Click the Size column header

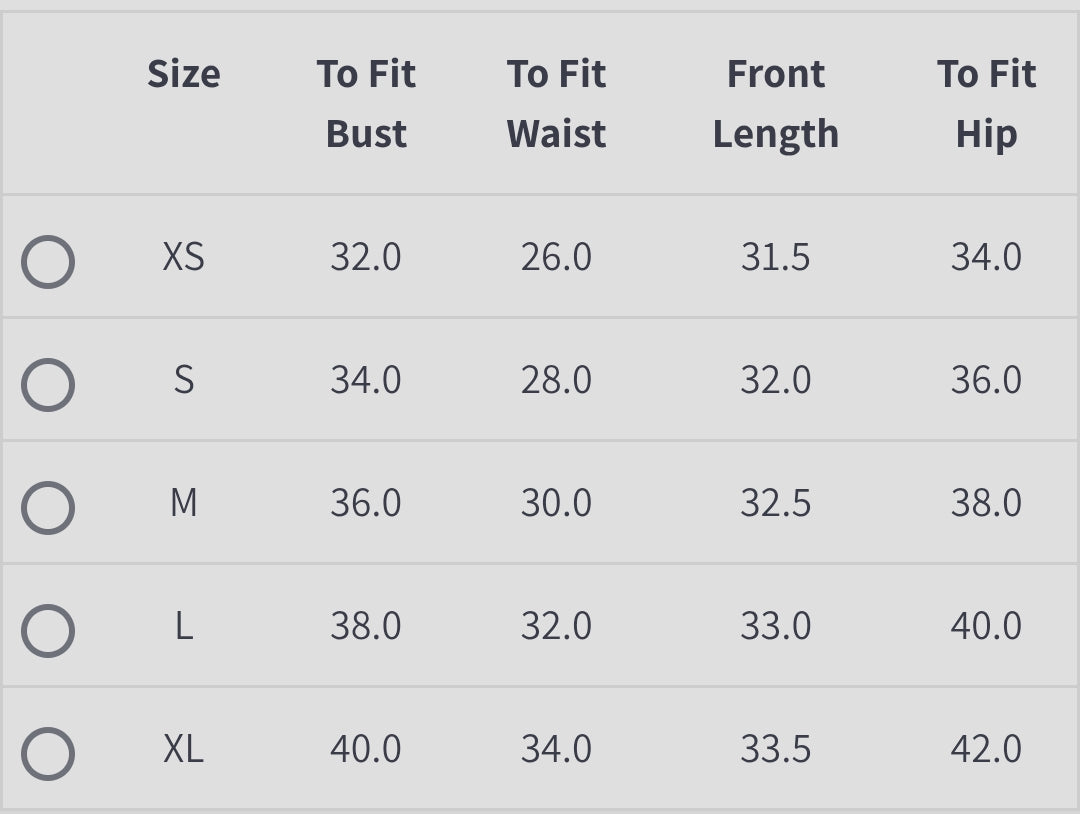184,74
